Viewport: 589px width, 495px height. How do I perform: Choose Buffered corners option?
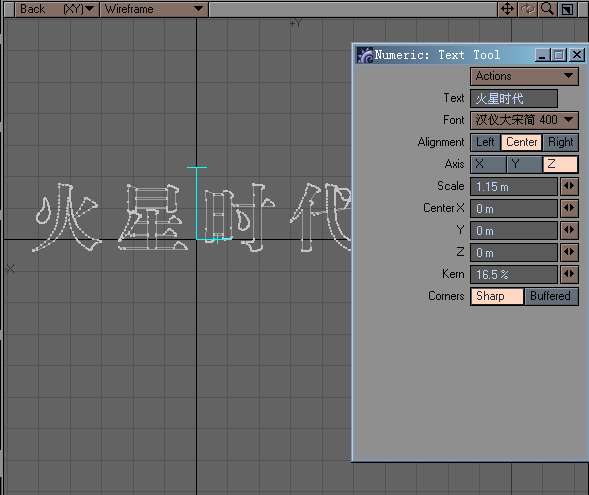pyautogui.click(x=551, y=296)
